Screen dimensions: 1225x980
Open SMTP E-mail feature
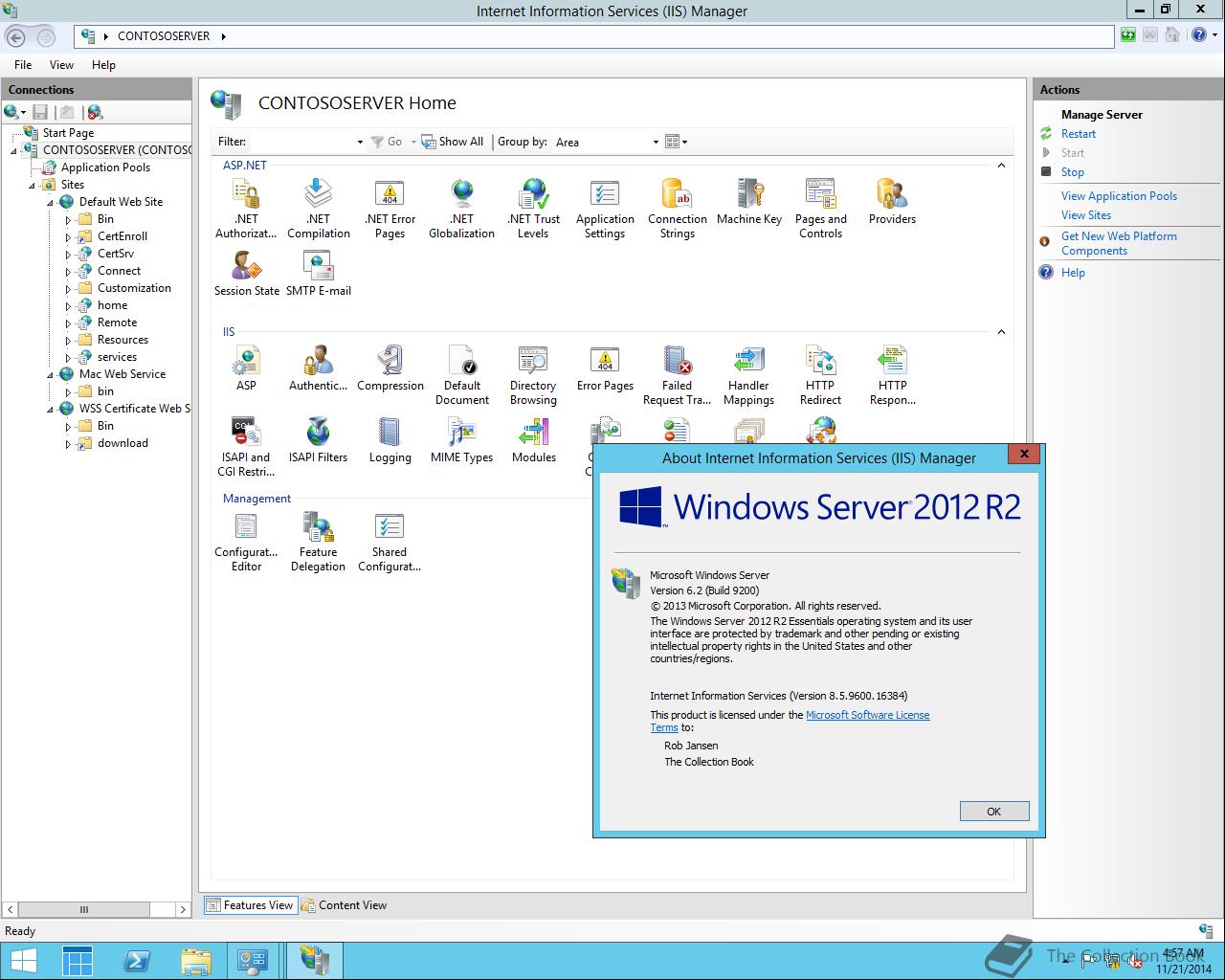pos(318,274)
